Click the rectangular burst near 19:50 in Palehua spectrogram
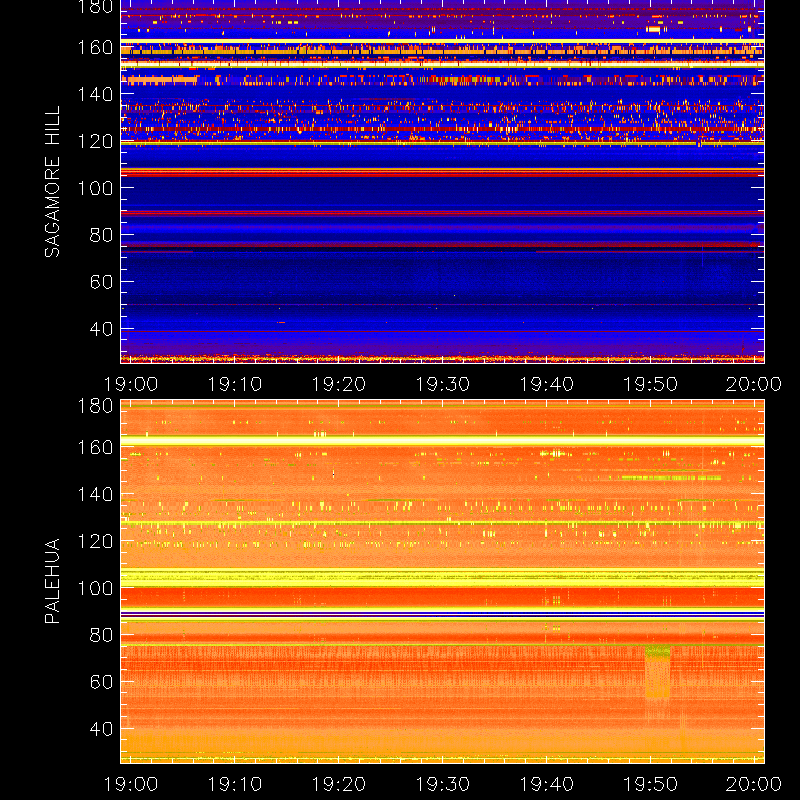 (657, 672)
